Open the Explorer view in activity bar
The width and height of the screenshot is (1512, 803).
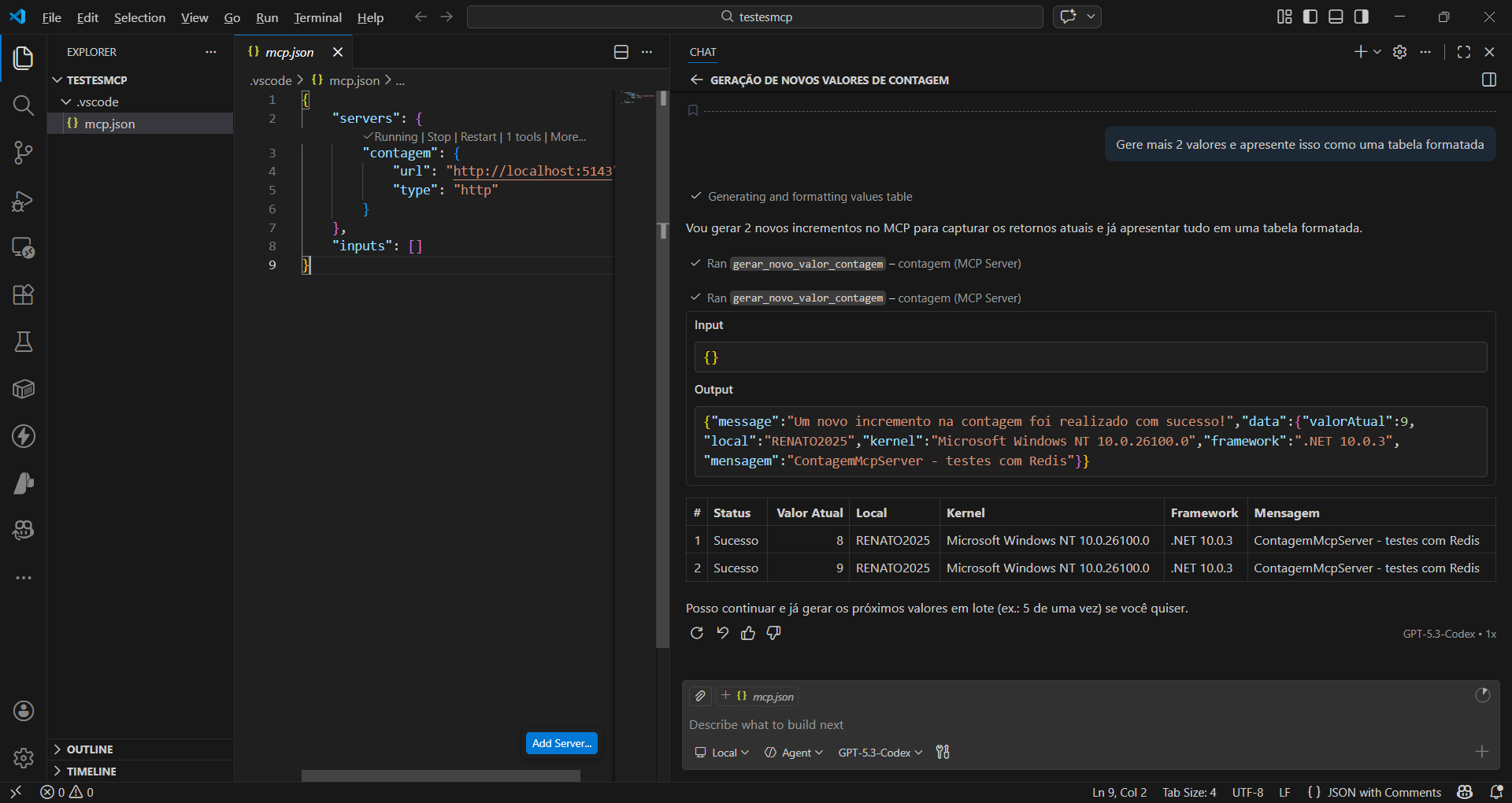click(x=24, y=57)
